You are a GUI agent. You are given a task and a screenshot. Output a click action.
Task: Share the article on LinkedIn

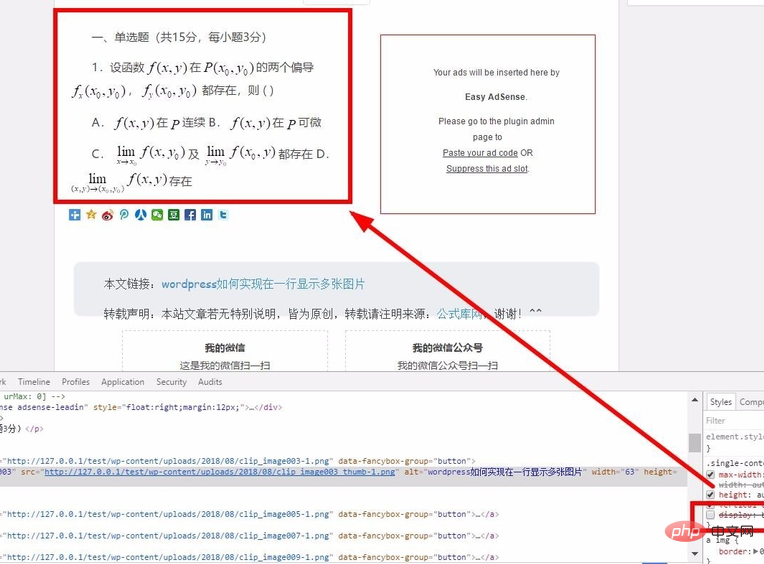click(x=206, y=215)
